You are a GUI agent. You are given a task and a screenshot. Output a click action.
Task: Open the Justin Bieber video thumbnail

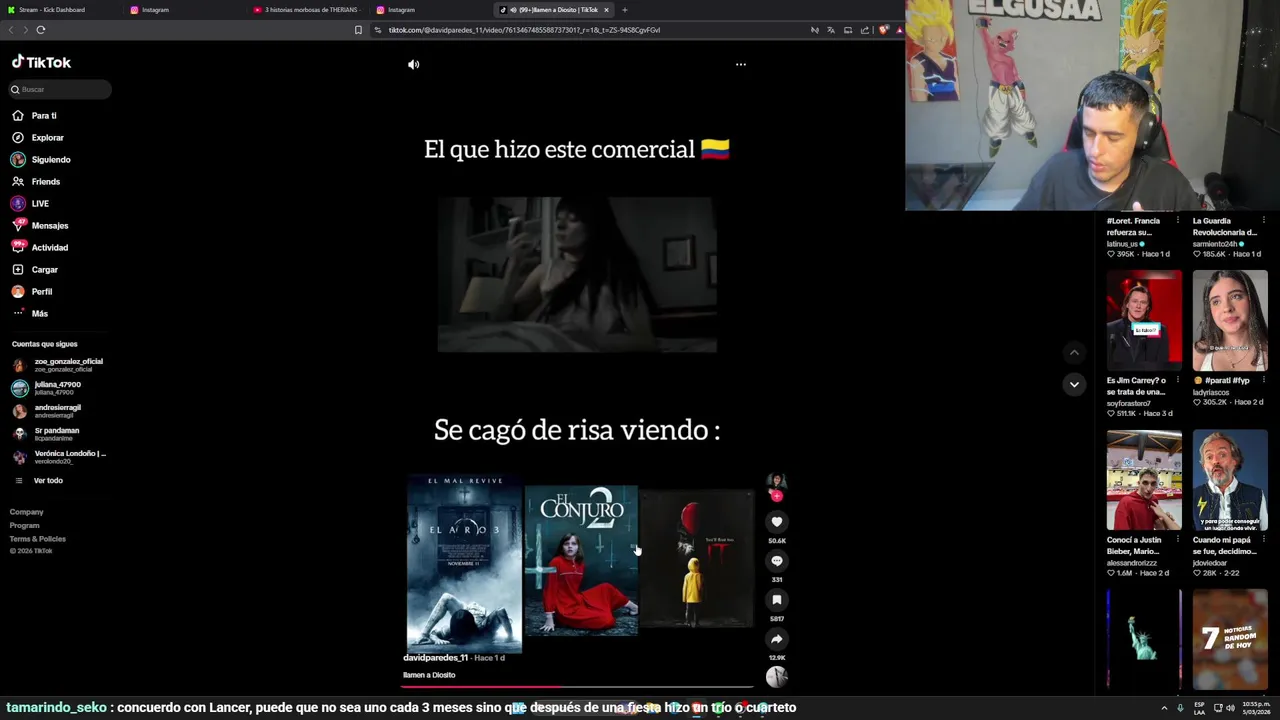(x=1144, y=480)
